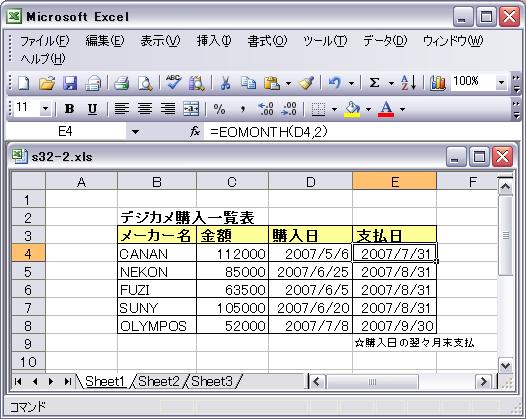Switch to the Sheet2 tab
The image size is (526, 419).
coord(159,381)
